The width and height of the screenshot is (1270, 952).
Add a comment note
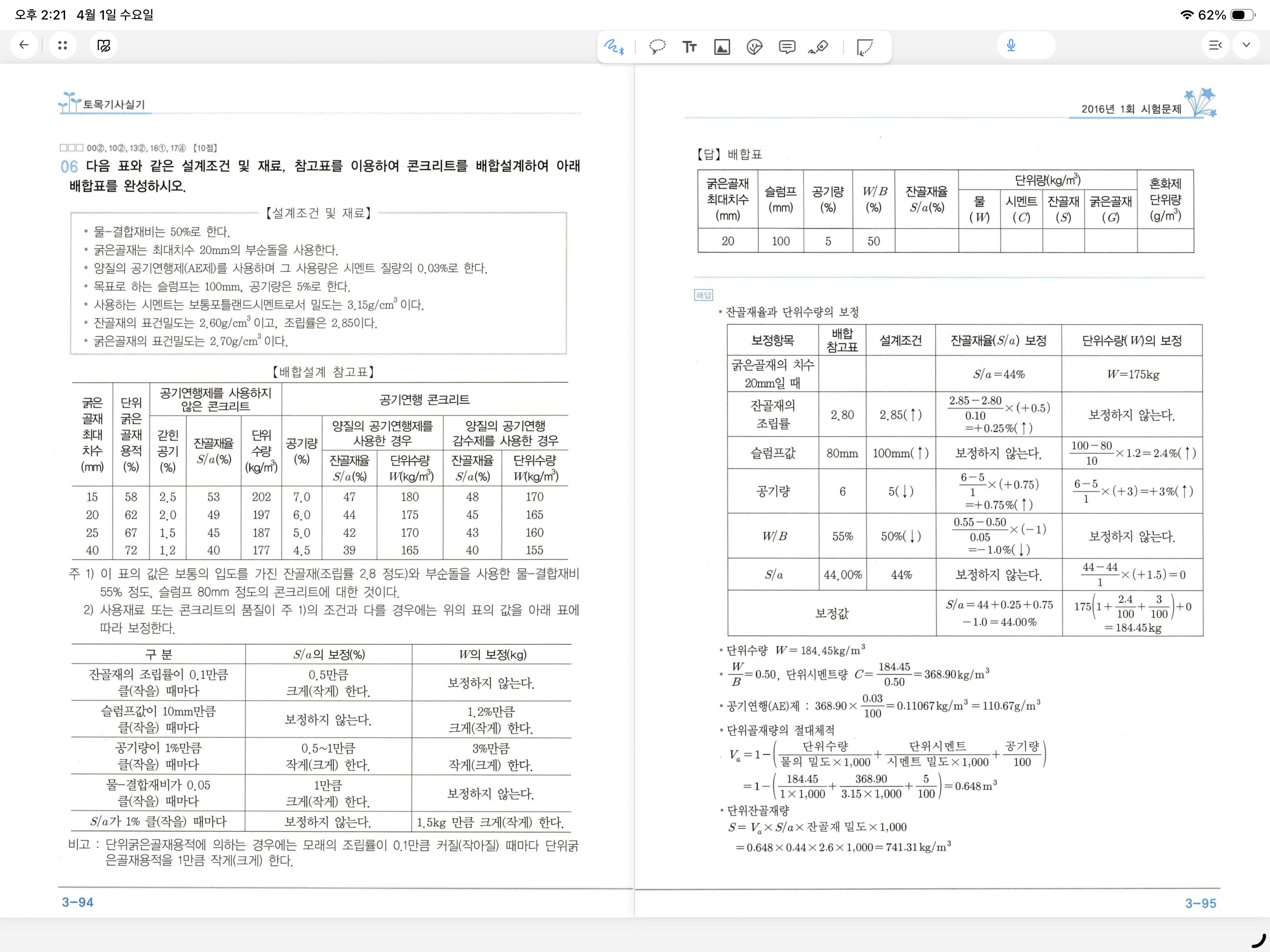tap(787, 46)
